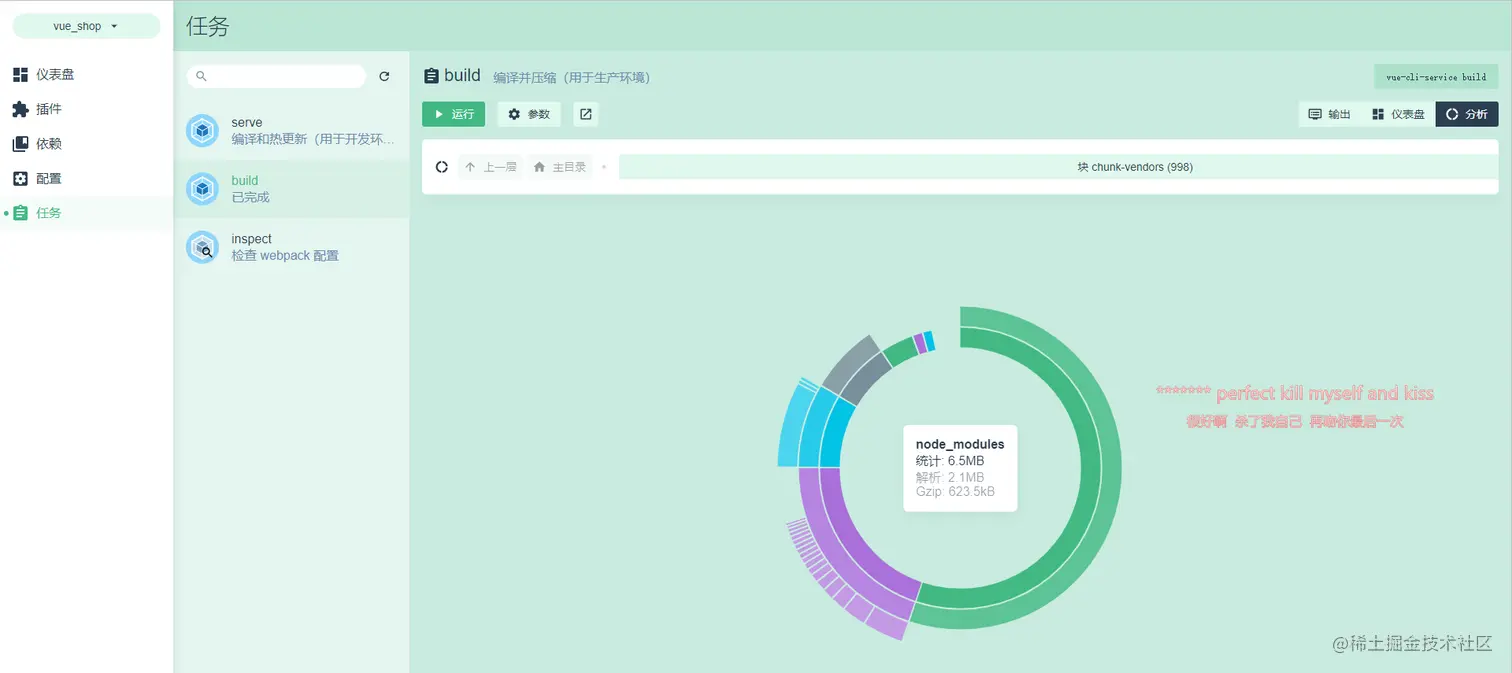Click the 块 chunk-vendors (998) bar
The height and width of the screenshot is (673, 1512).
[x=1058, y=167]
